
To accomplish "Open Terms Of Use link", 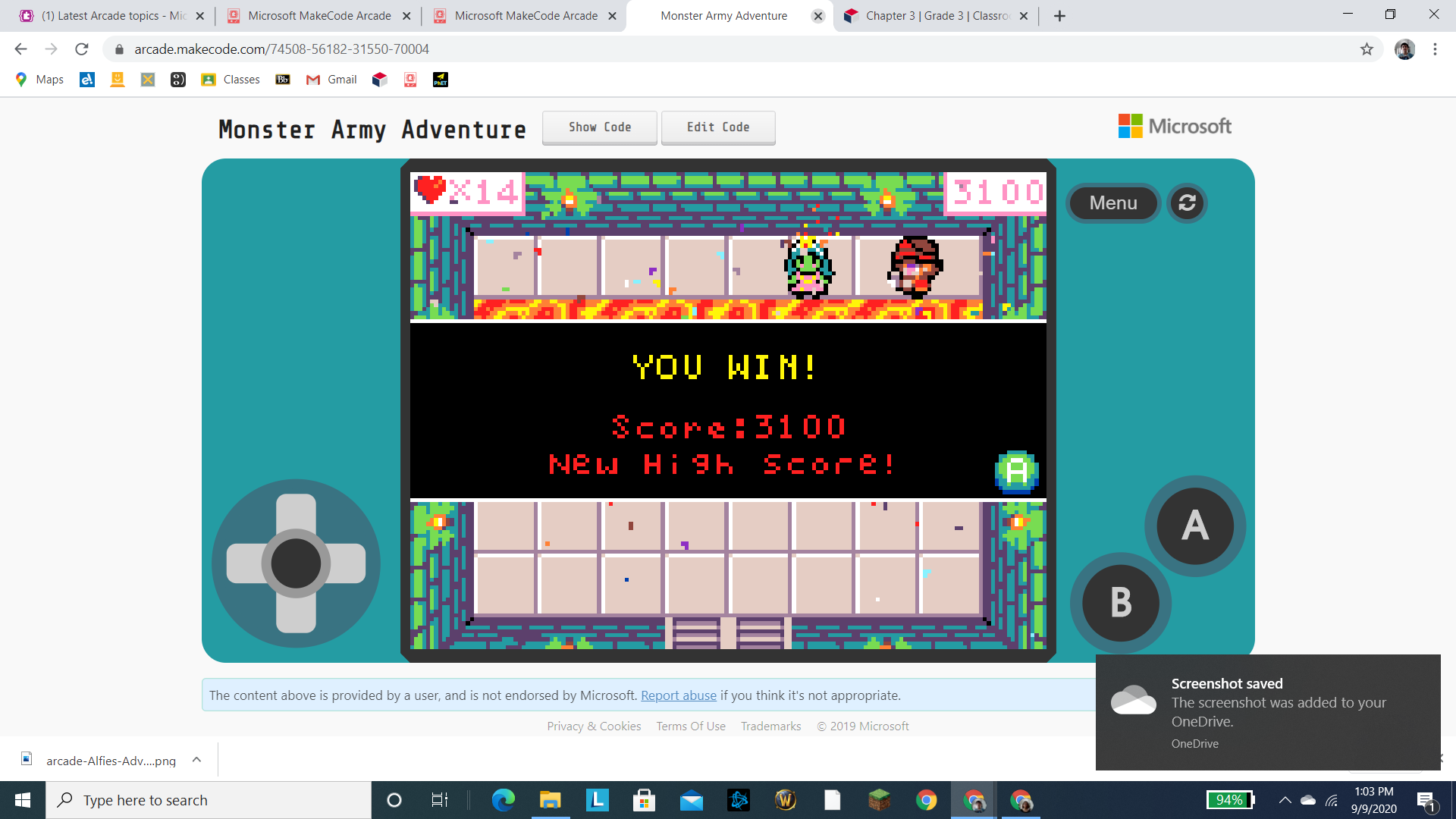I will (690, 726).
